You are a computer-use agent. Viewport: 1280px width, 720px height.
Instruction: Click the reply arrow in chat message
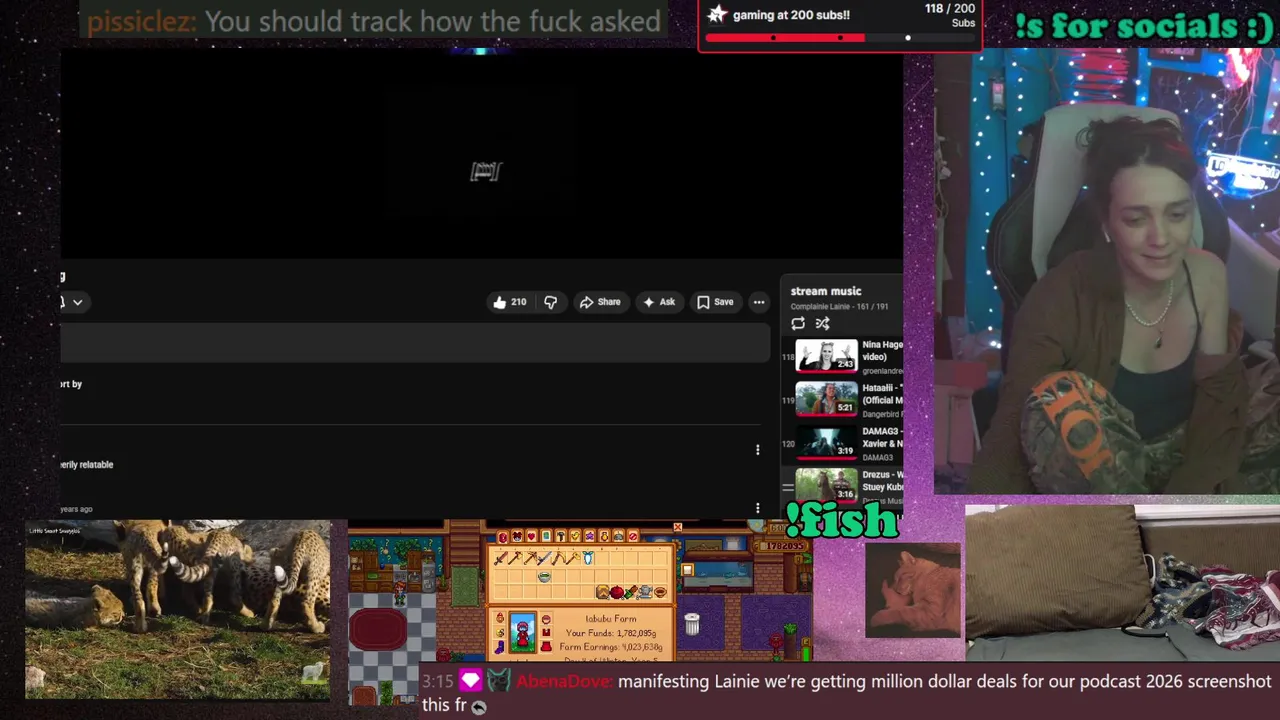pos(479,707)
